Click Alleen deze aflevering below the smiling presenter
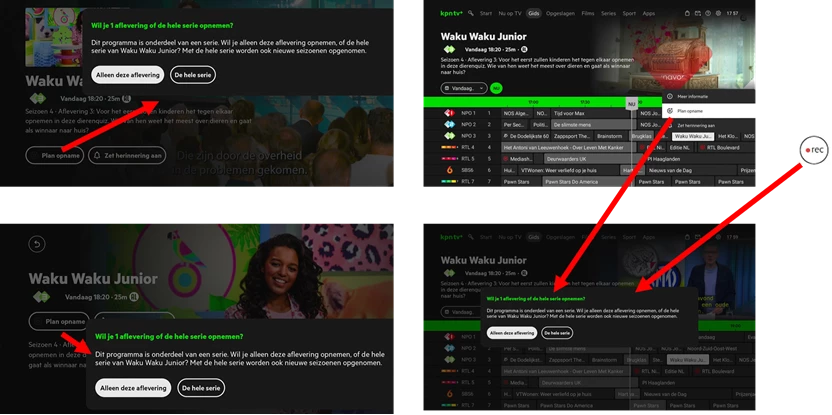The width and height of the screenshot is (832, 415). coord(133,388)
